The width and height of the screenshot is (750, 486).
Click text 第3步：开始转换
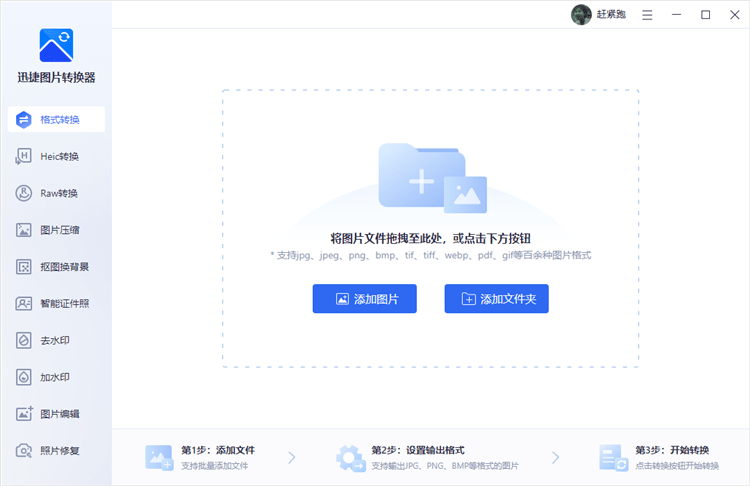pos(672,450)
